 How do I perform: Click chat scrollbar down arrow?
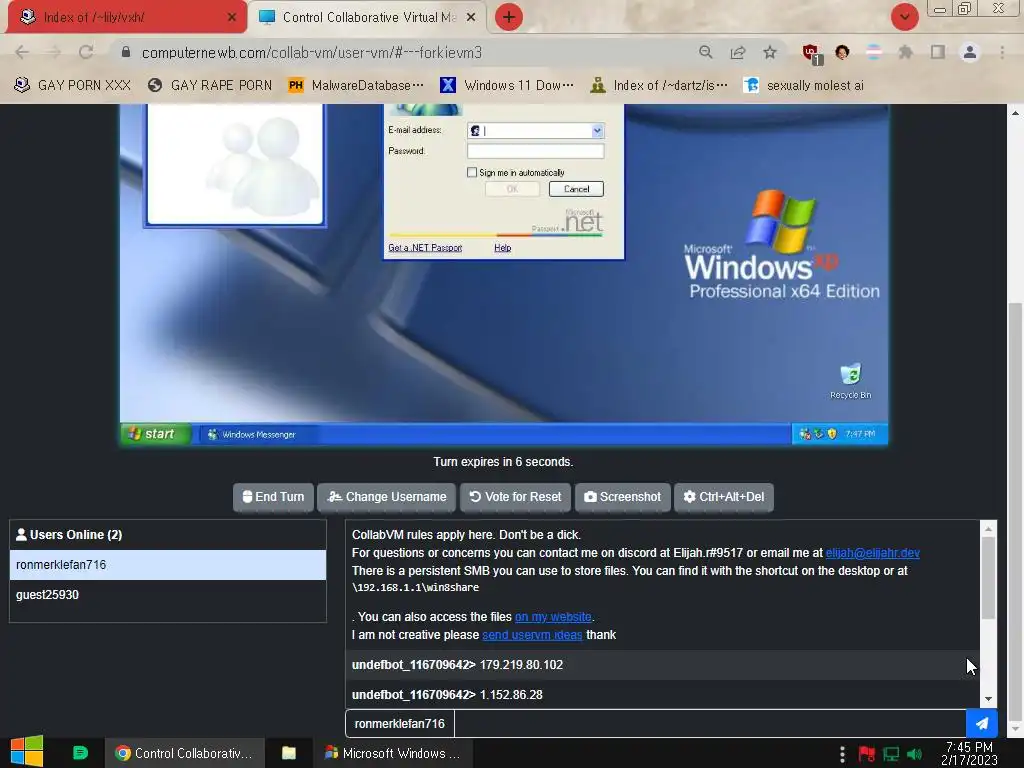(x=988, y=699)
